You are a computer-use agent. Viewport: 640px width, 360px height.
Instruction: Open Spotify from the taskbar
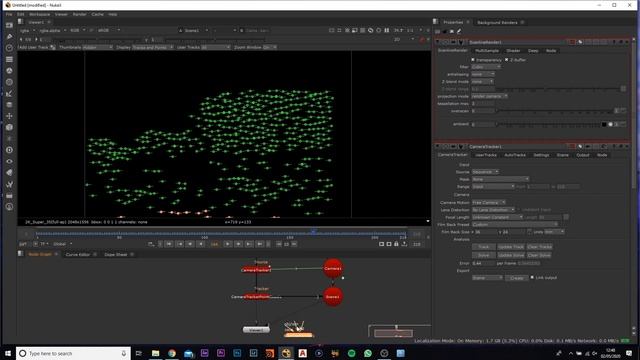[x=351, y=353]
